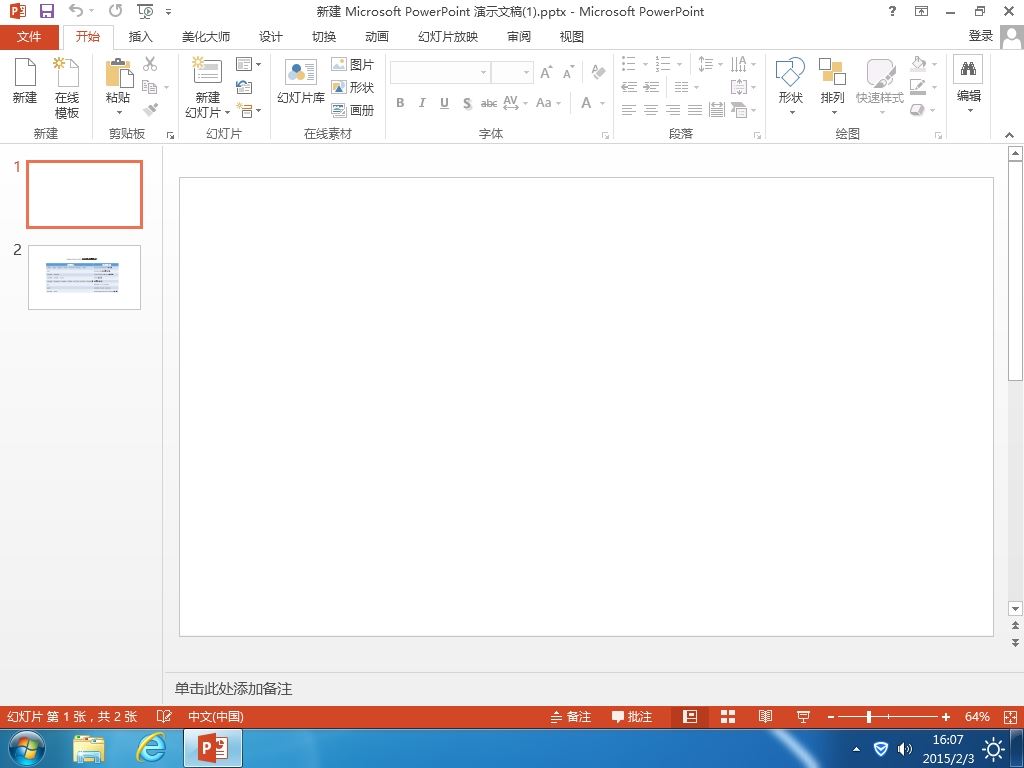Click 登录 sign in link
Image resolution: width=1024 pixels, height=768 pixels.
point(981,36)
